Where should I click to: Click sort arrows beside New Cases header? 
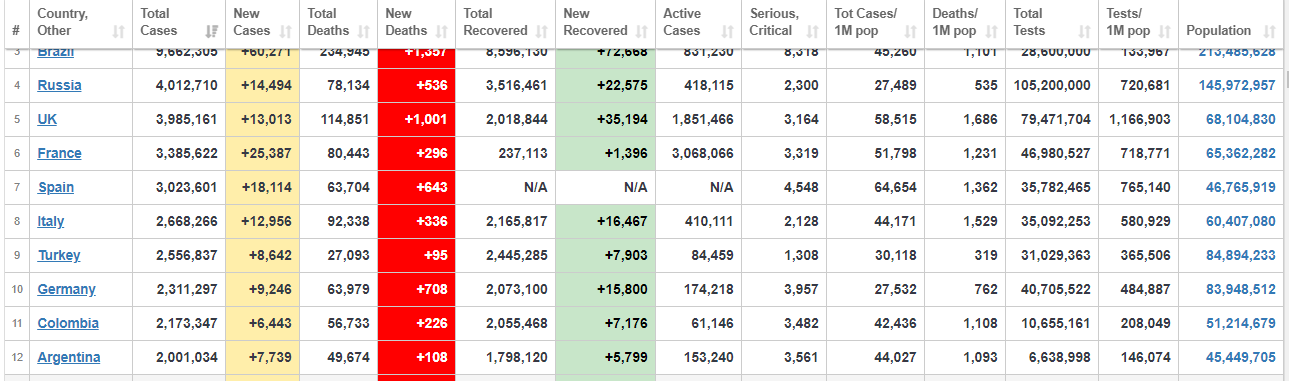[286, 31]
